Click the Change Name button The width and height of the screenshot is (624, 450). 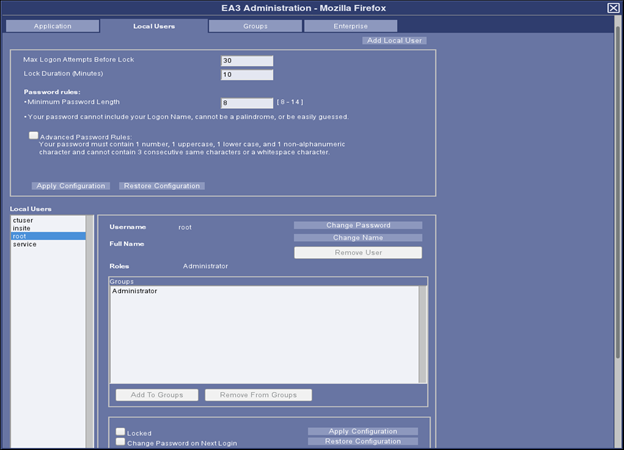point(358,238)
